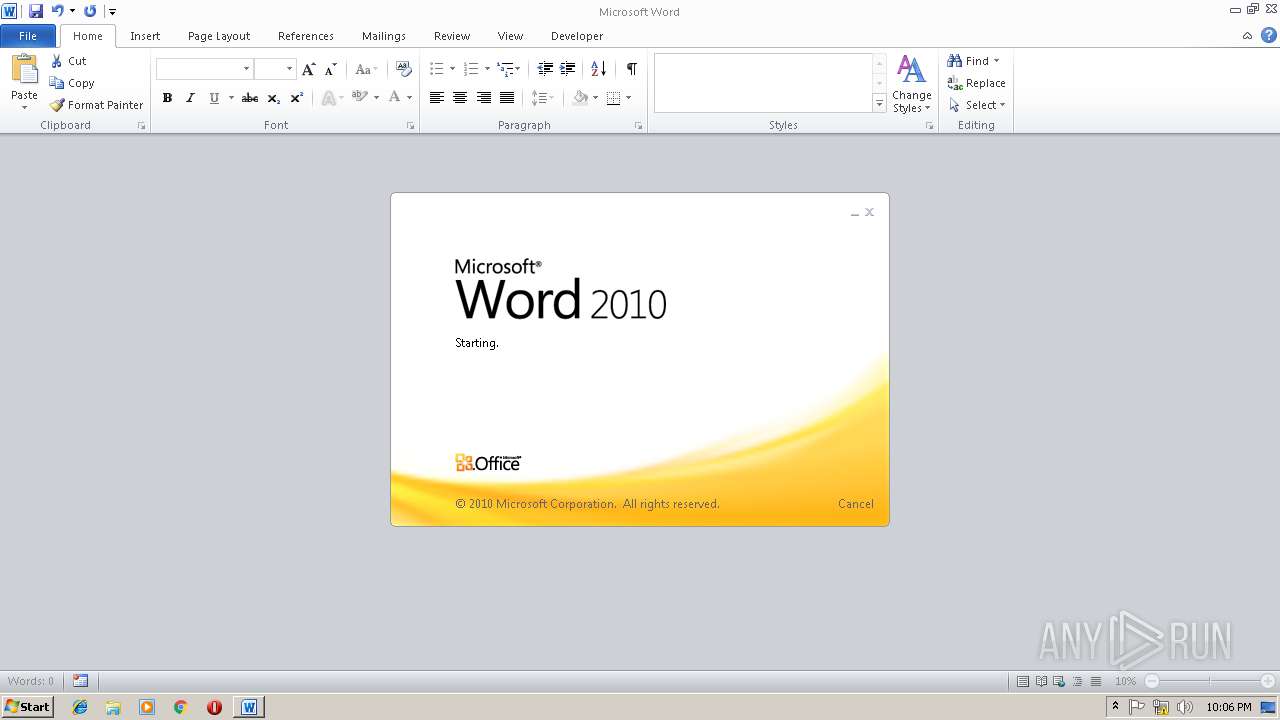Viewport: 1280px width, 720px height.
Task: Switch to the Page Layout tab
Action: pos(219,36)
